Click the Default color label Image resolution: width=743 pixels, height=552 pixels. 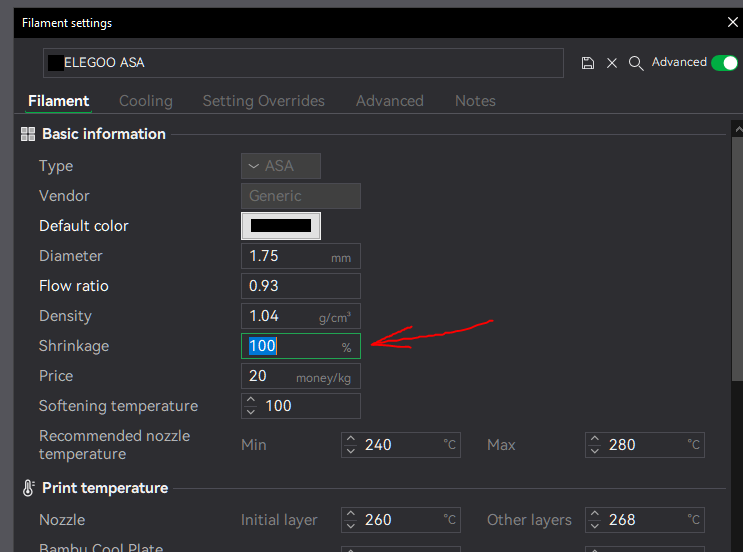click(x=83, y=226)
